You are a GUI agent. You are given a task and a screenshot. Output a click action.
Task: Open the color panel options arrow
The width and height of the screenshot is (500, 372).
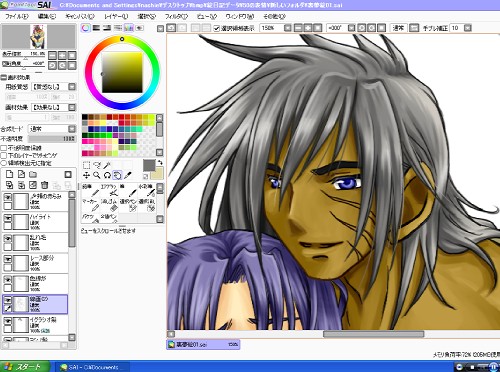point(160,28)
